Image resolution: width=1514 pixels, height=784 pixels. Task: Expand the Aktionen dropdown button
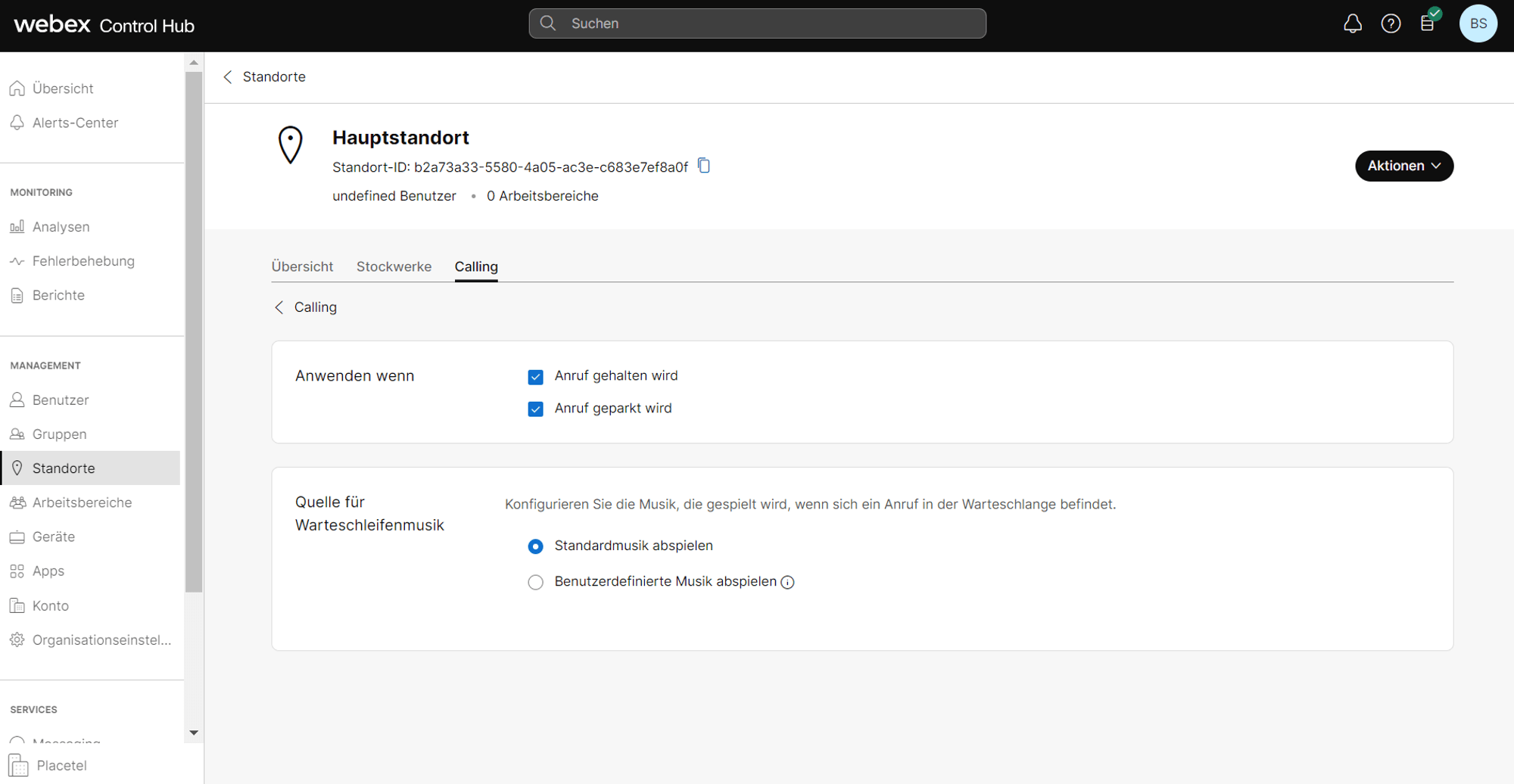[x=1403, y=166]
